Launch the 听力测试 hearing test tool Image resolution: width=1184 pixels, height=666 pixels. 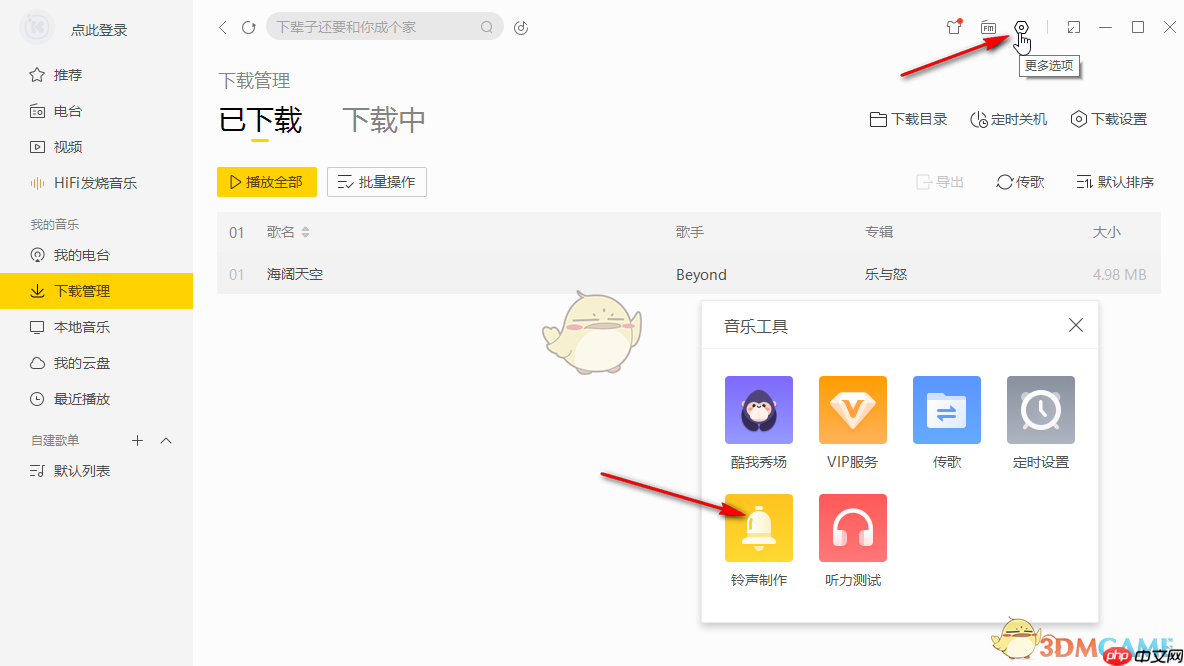(852, 528)
